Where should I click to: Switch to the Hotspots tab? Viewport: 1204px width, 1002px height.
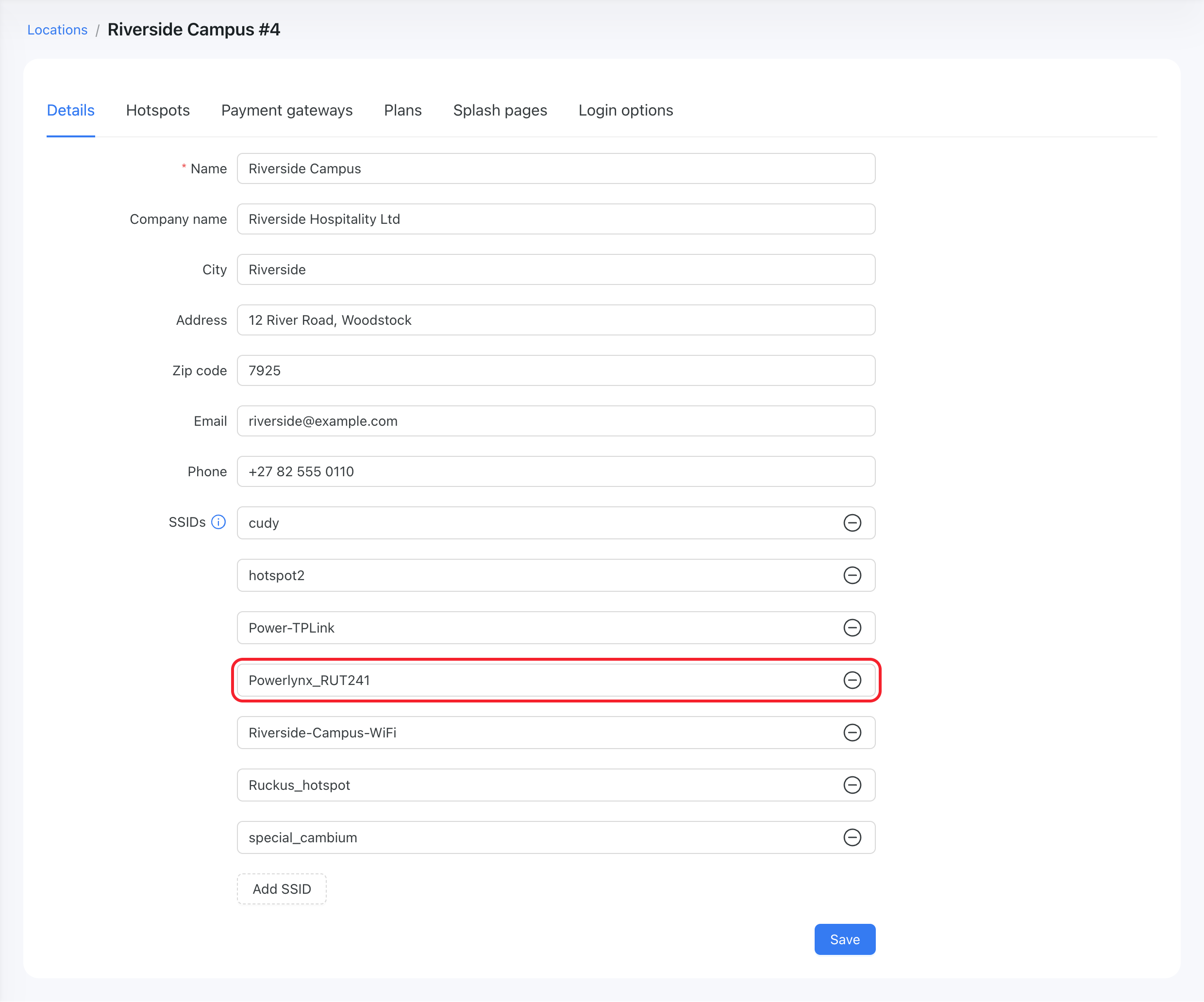[x=158, y=110]
